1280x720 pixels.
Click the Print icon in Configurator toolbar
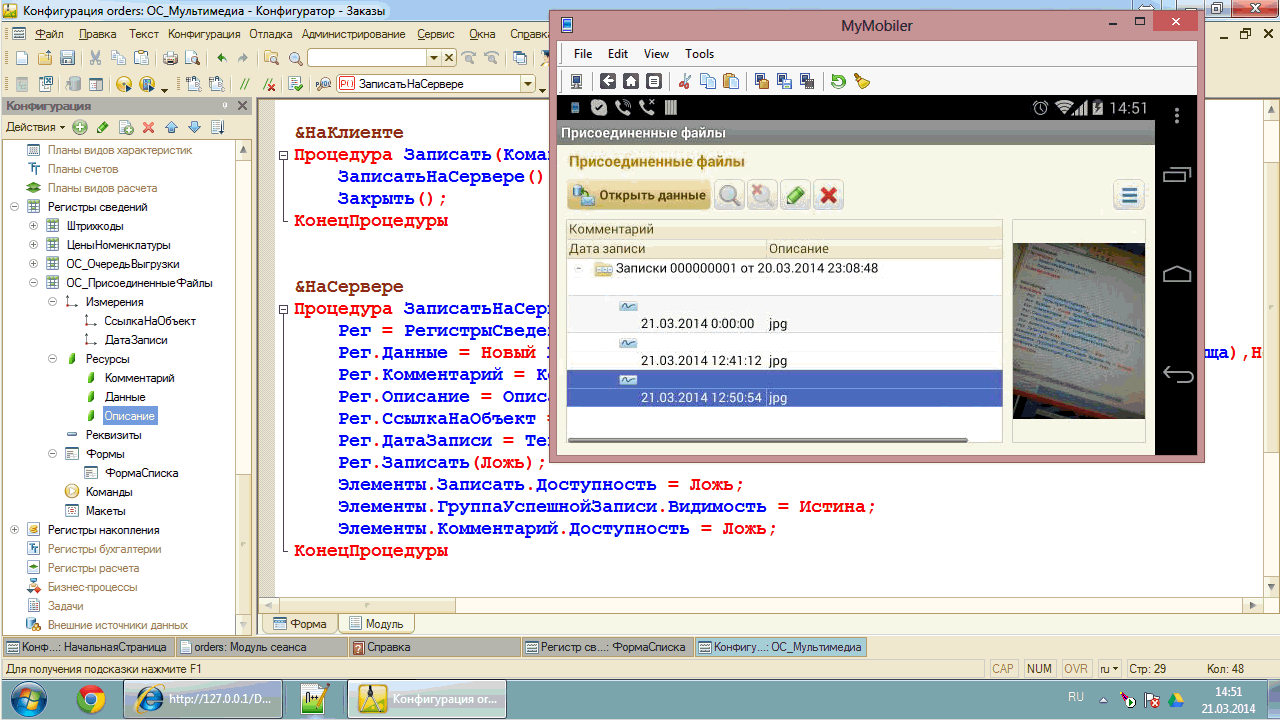(170, 58)
